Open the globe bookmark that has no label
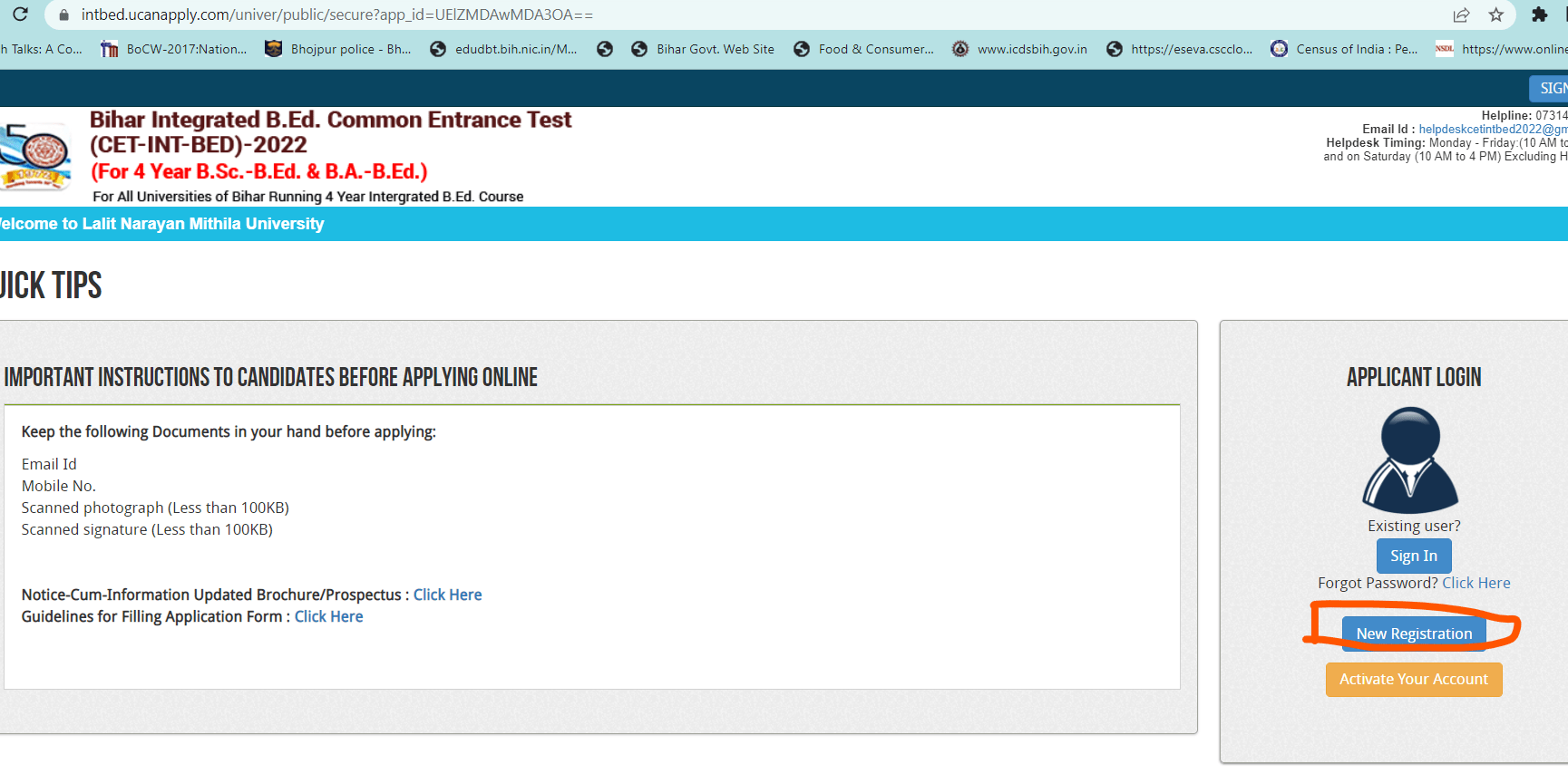This screenshot has width=1568, height=774. (605, 49)
